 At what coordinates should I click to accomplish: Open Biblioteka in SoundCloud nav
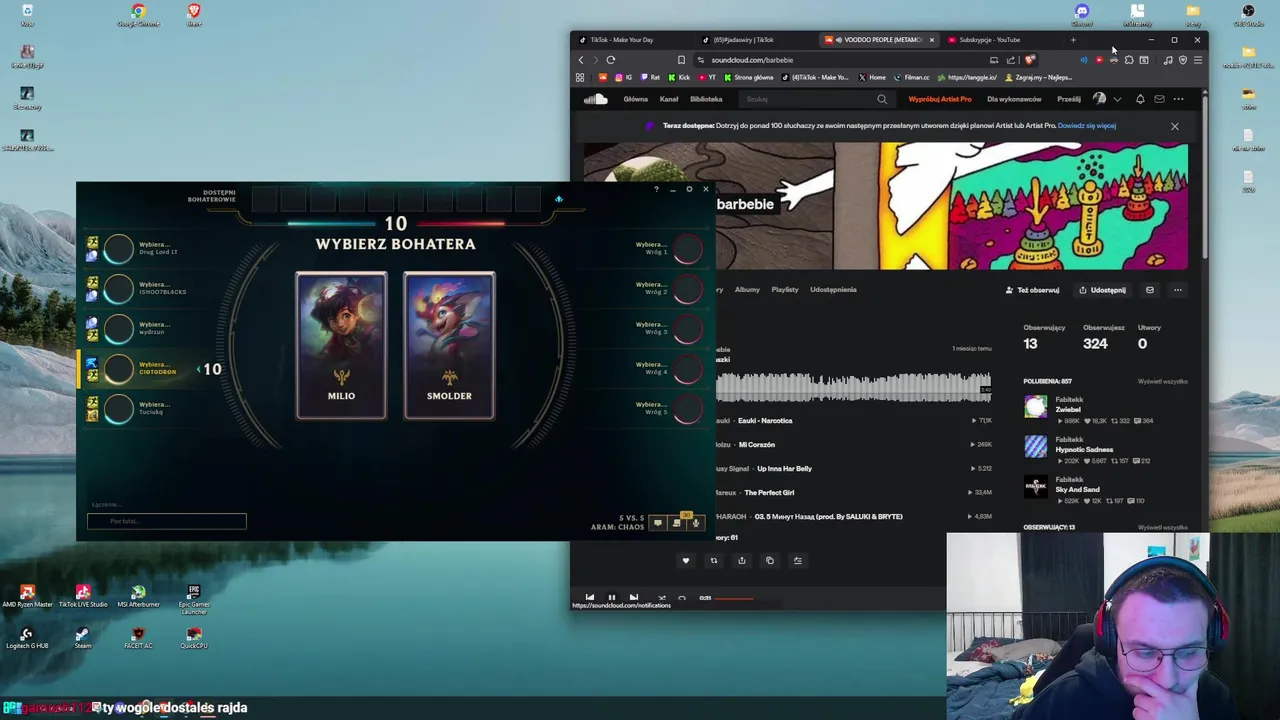tap(706, 99)
